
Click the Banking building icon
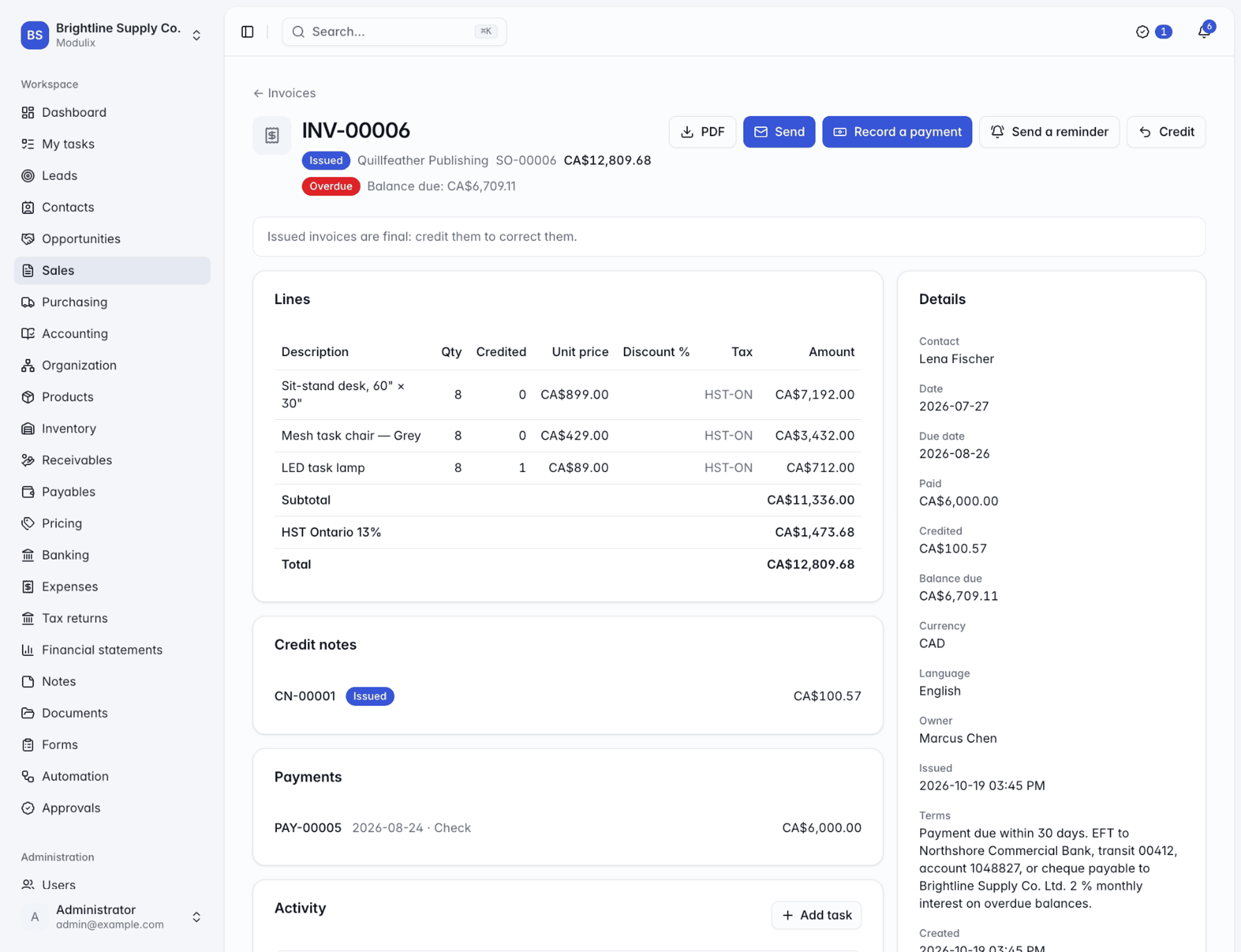point(28,555)
